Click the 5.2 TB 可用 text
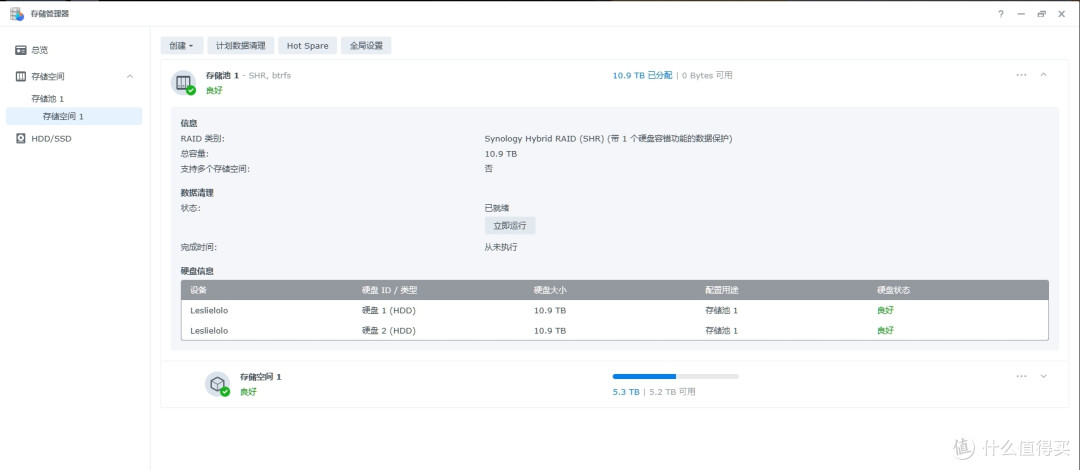 pos(672,392)
